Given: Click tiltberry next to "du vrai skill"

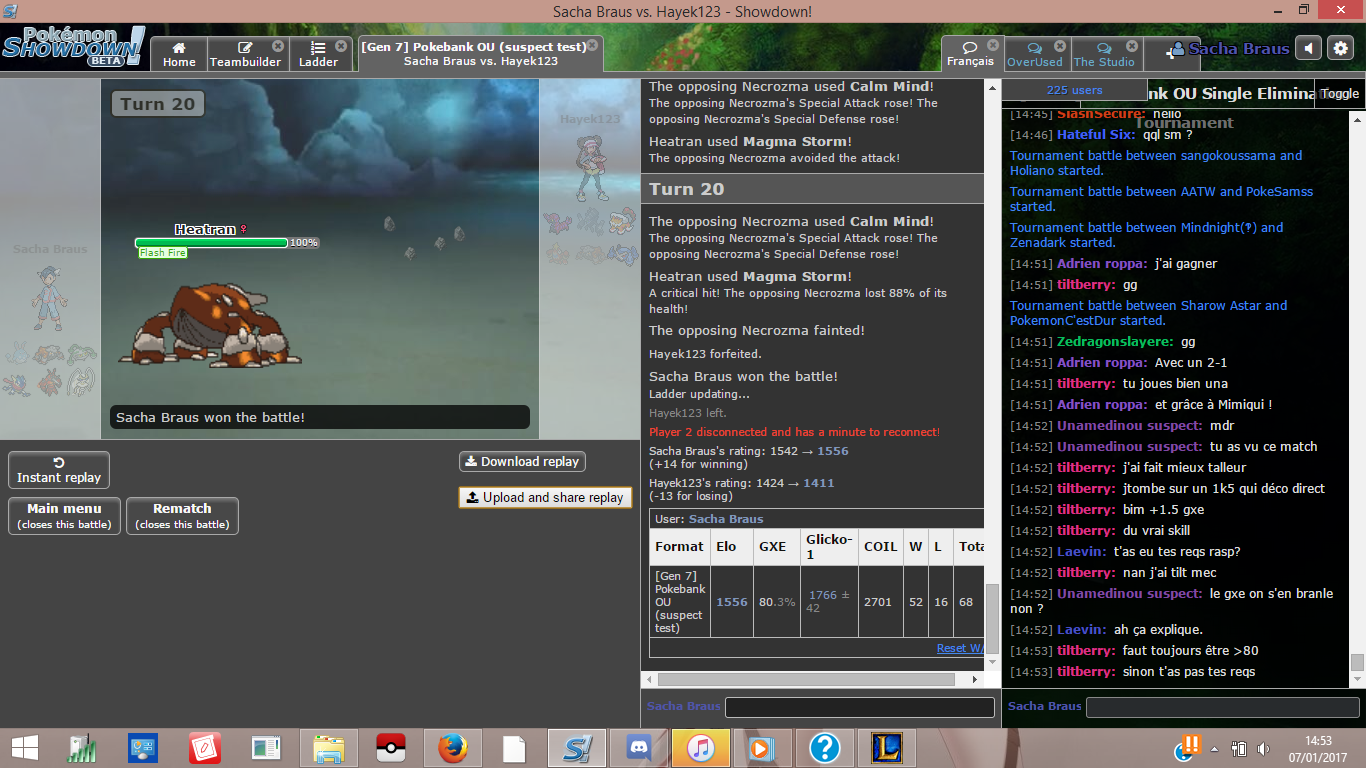Looking at the screenshot, I should 1086,531.
